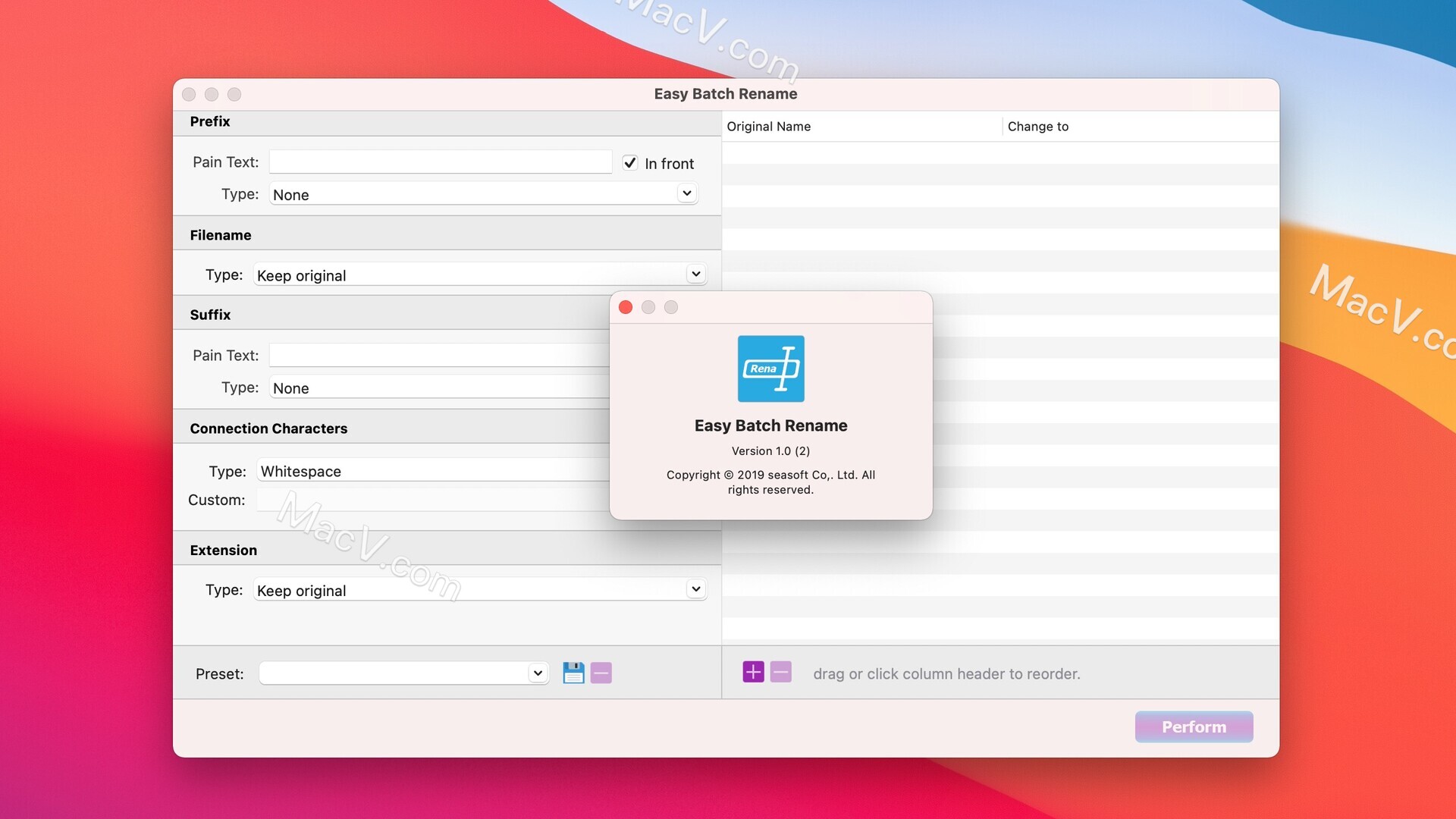This screenshot has width=1456, height=819.
Task: Click the Filename section heading
Action: [x=220, y=235]
